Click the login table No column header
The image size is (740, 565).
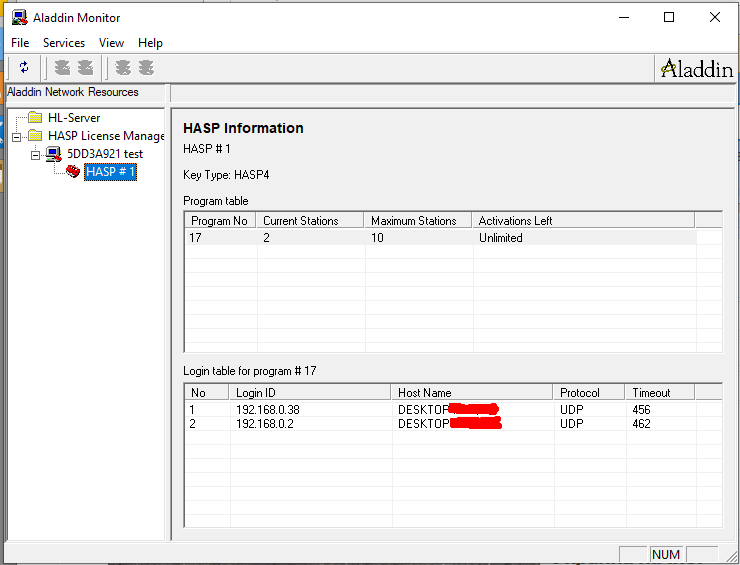click(207, 393)
